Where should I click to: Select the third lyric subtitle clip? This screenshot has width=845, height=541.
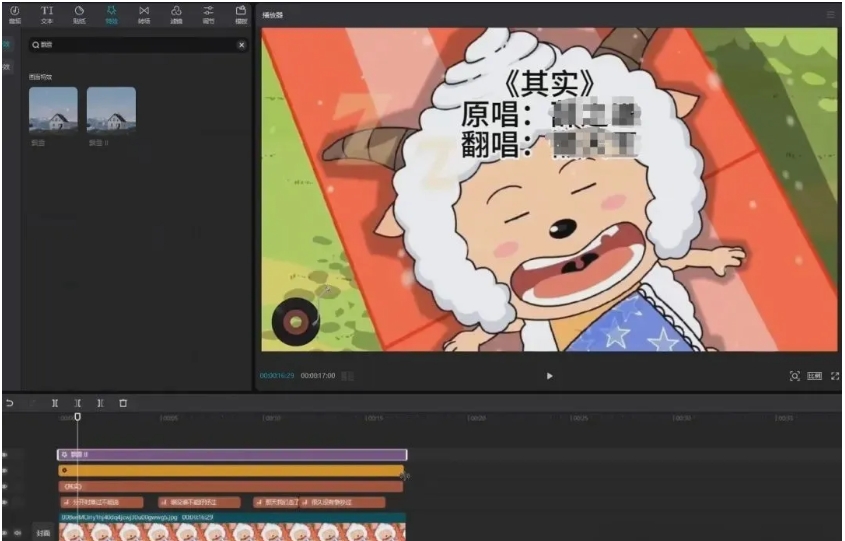pyautogui.click(x=275, y=502)
